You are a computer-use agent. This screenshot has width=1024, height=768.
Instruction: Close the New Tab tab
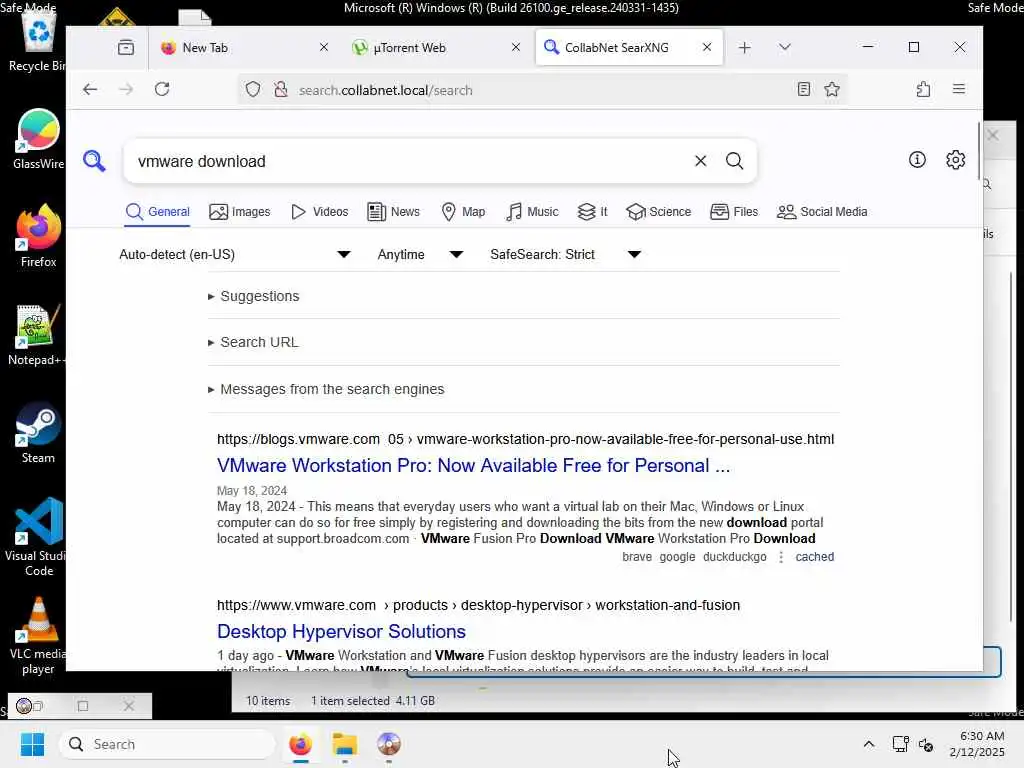point(324,47)
